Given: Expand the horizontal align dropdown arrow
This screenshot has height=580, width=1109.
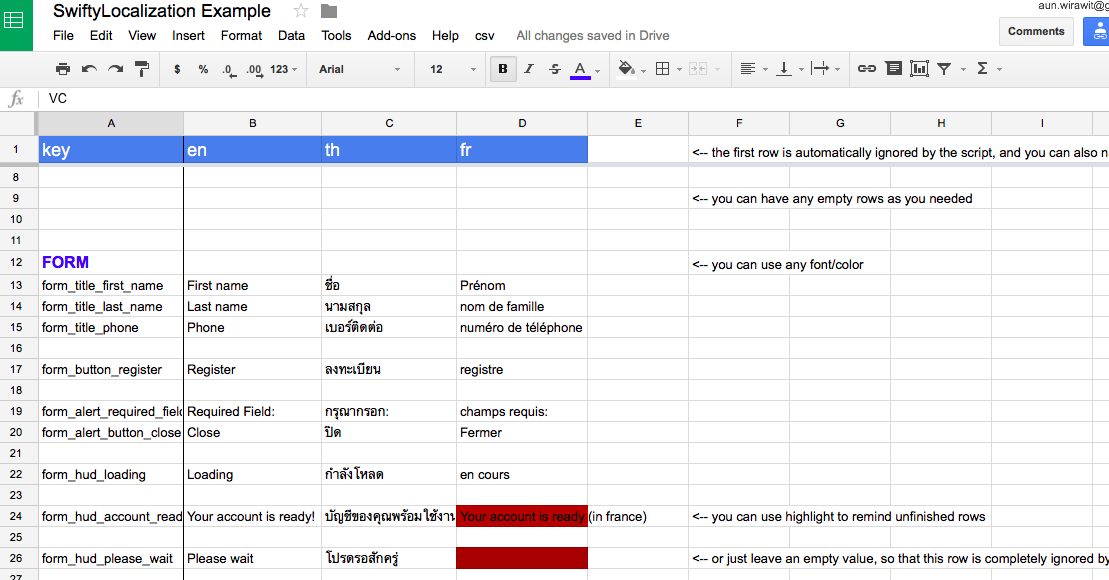Looking at the screenshot, I should click(765, 69).
